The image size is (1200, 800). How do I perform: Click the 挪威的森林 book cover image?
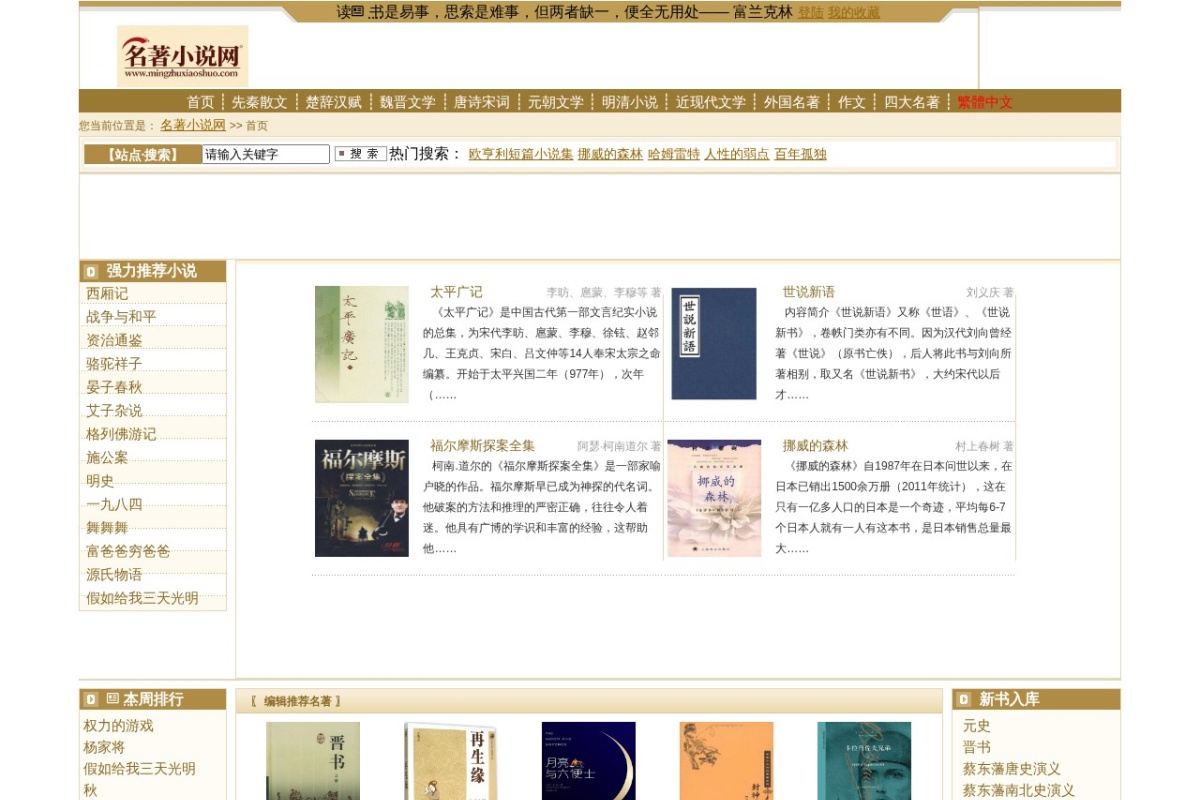coord(714,498)
